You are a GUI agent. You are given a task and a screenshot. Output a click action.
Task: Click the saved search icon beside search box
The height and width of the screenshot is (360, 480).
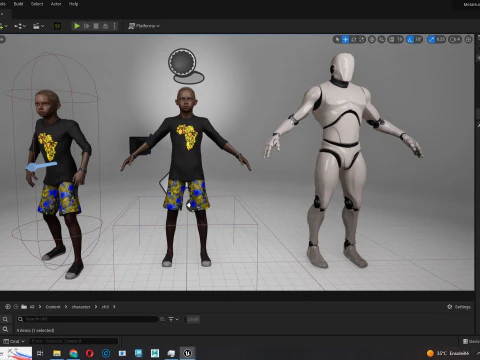(162, 319)
